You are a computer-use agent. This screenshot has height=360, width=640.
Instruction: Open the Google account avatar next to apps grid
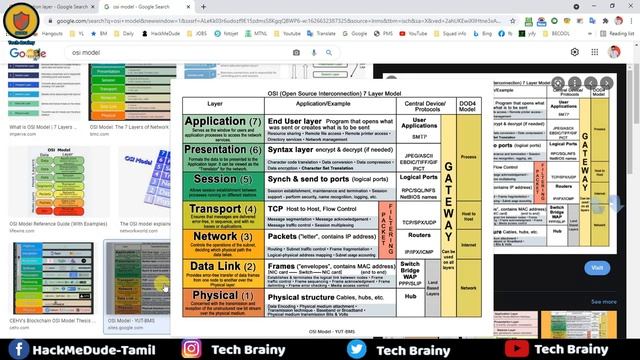click(614, 52)
